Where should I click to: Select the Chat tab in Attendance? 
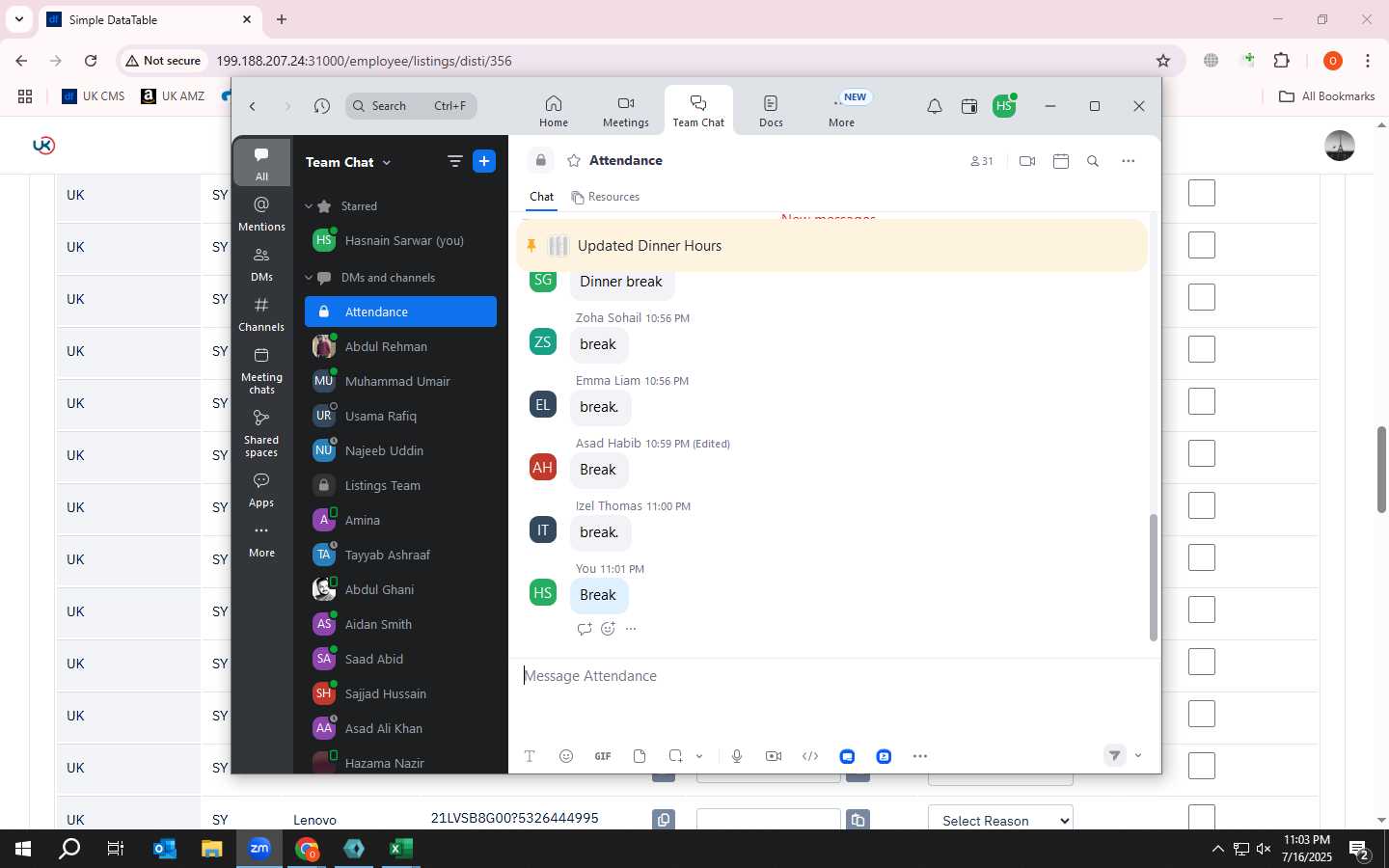[541, 197]
